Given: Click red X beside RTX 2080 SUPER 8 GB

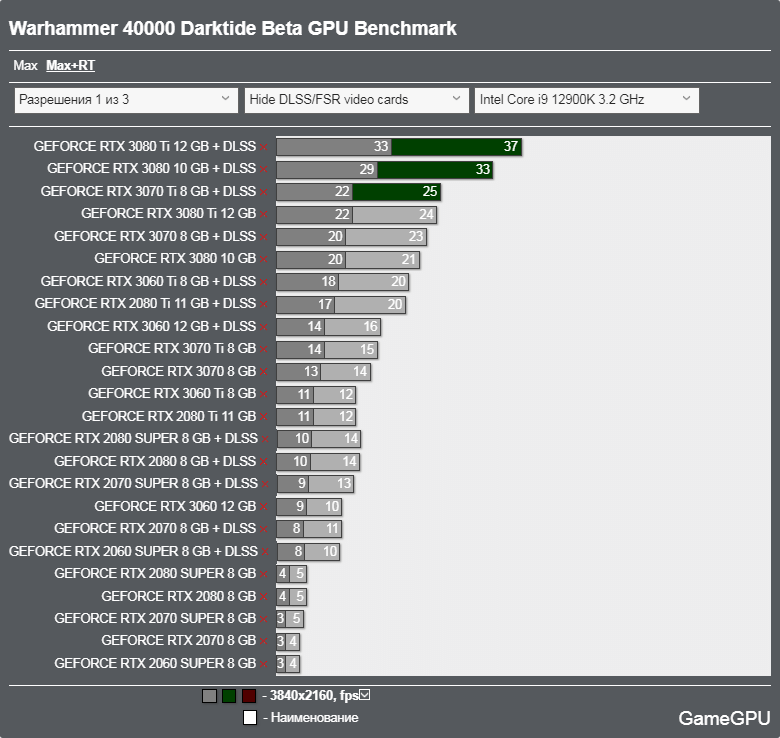Looking at the screenshot, I should pyautogui.click(x=264, y=574).
